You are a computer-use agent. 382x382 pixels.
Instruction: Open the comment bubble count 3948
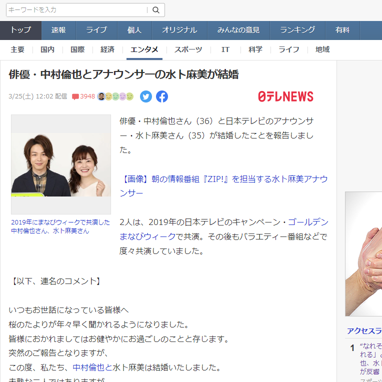click(x=84, y=97)
